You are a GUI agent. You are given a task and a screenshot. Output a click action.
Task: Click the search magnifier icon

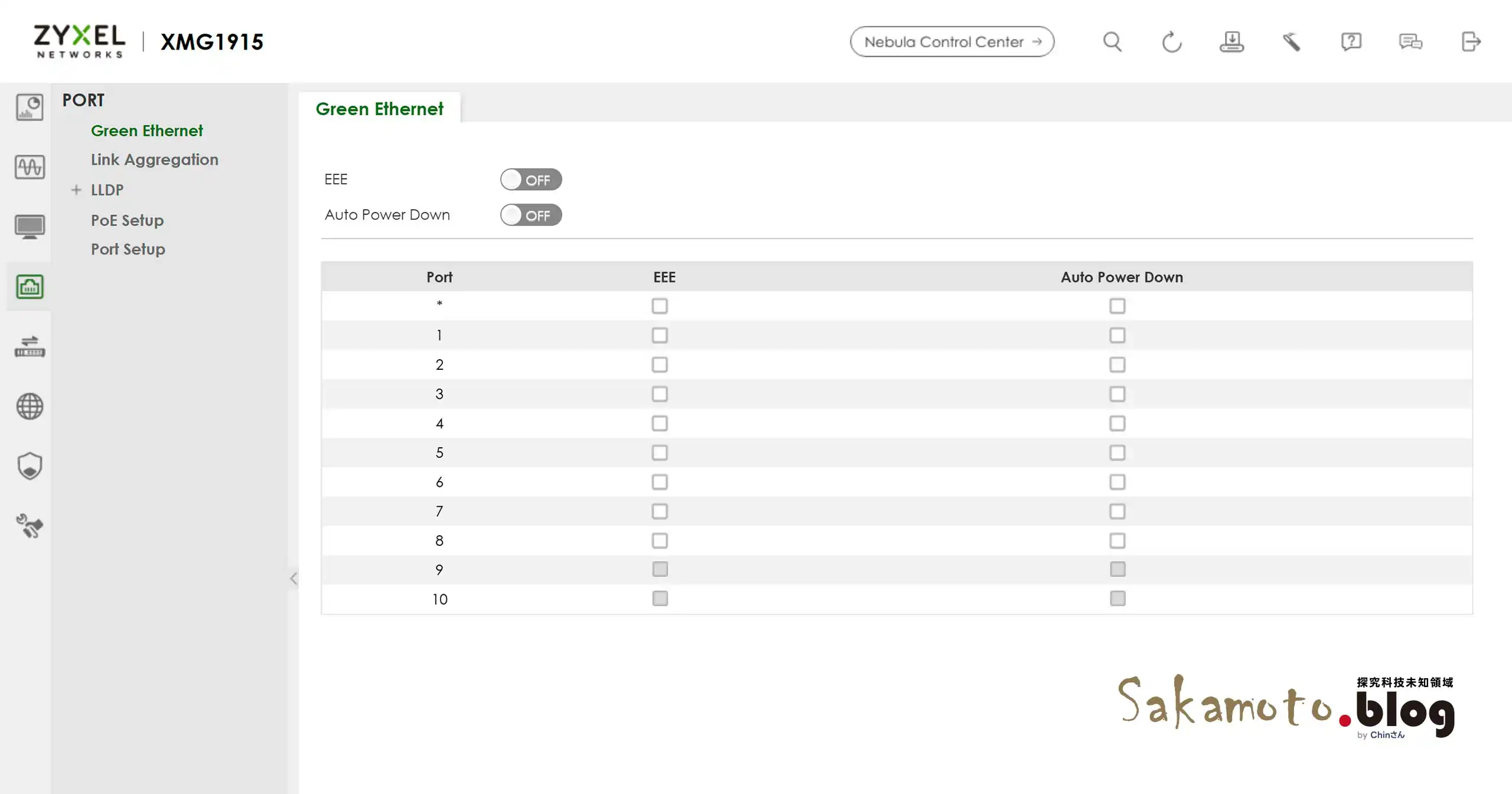click(x=1112, y=42)
